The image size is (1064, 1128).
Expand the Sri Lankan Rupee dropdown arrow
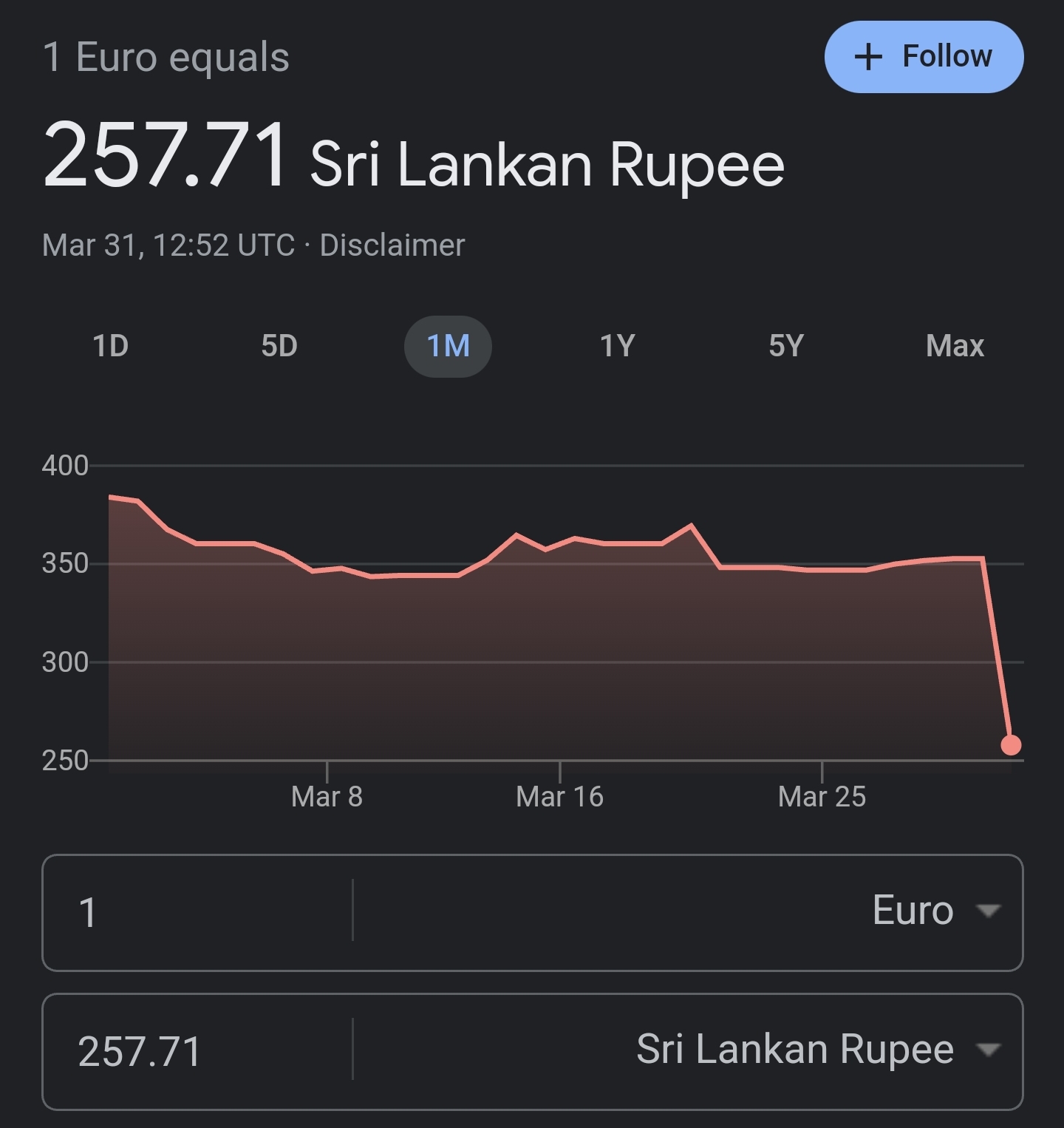click(x=988, y=1049)
